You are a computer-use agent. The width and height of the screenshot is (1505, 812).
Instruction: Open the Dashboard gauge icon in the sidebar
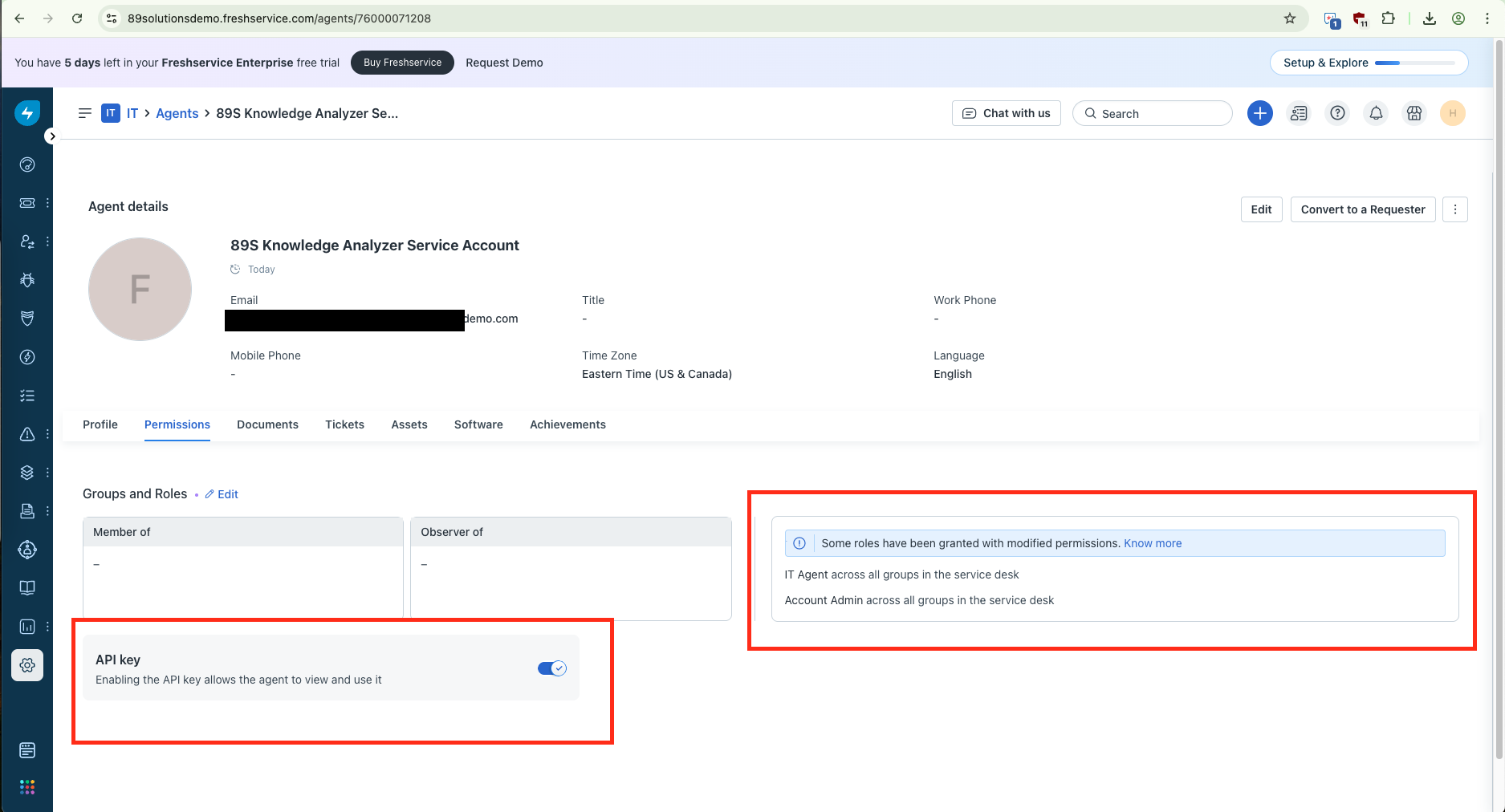pos(27,164)
